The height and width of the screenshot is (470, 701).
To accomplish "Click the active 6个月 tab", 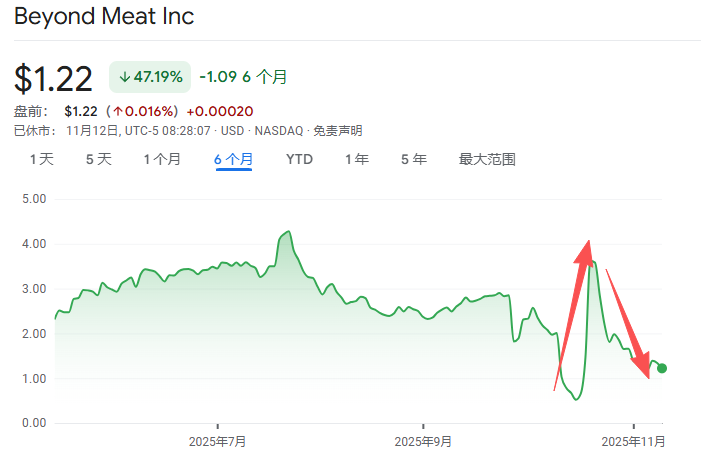I will tap(234, 159).
